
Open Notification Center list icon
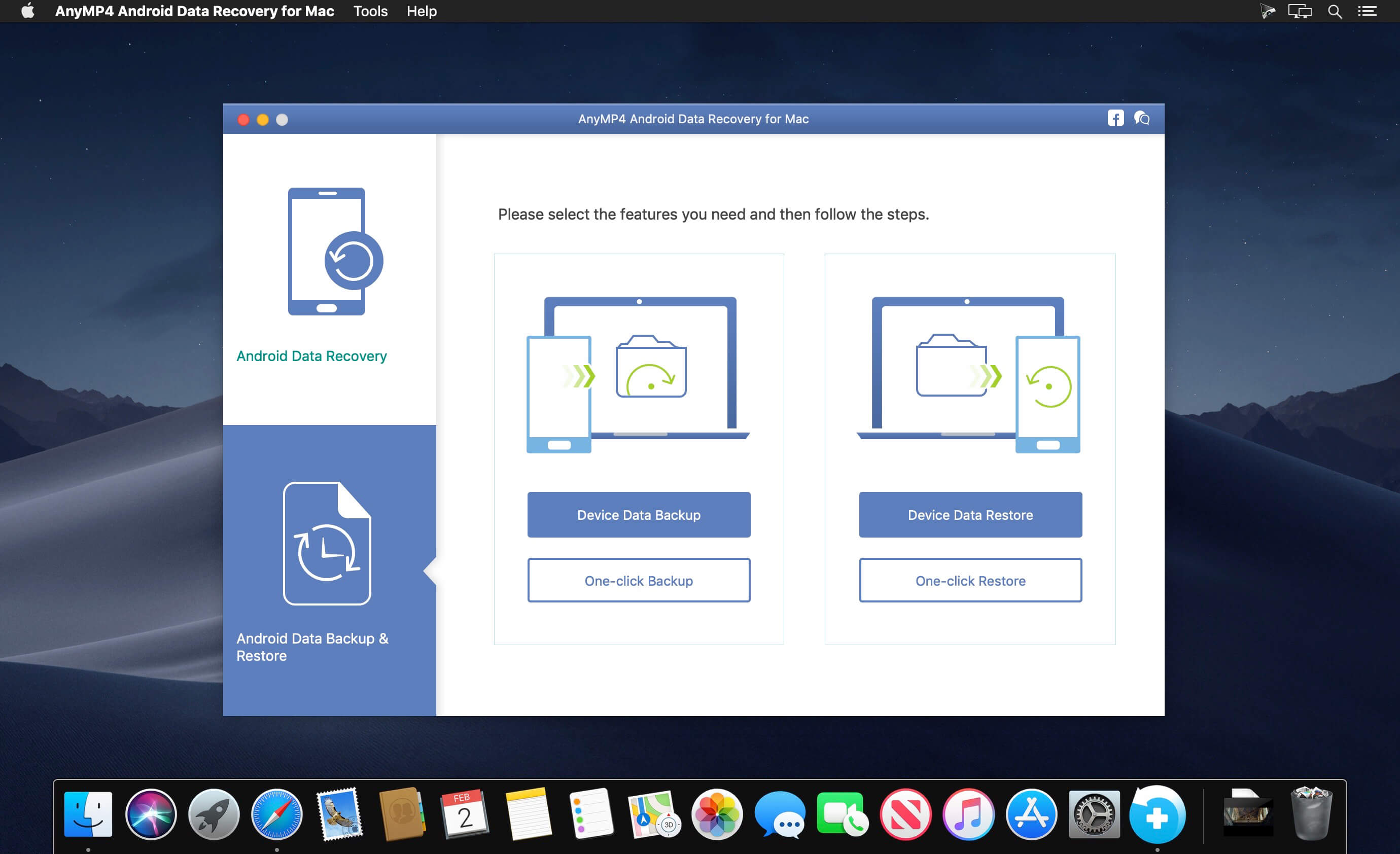click(x=1367, y=11)
